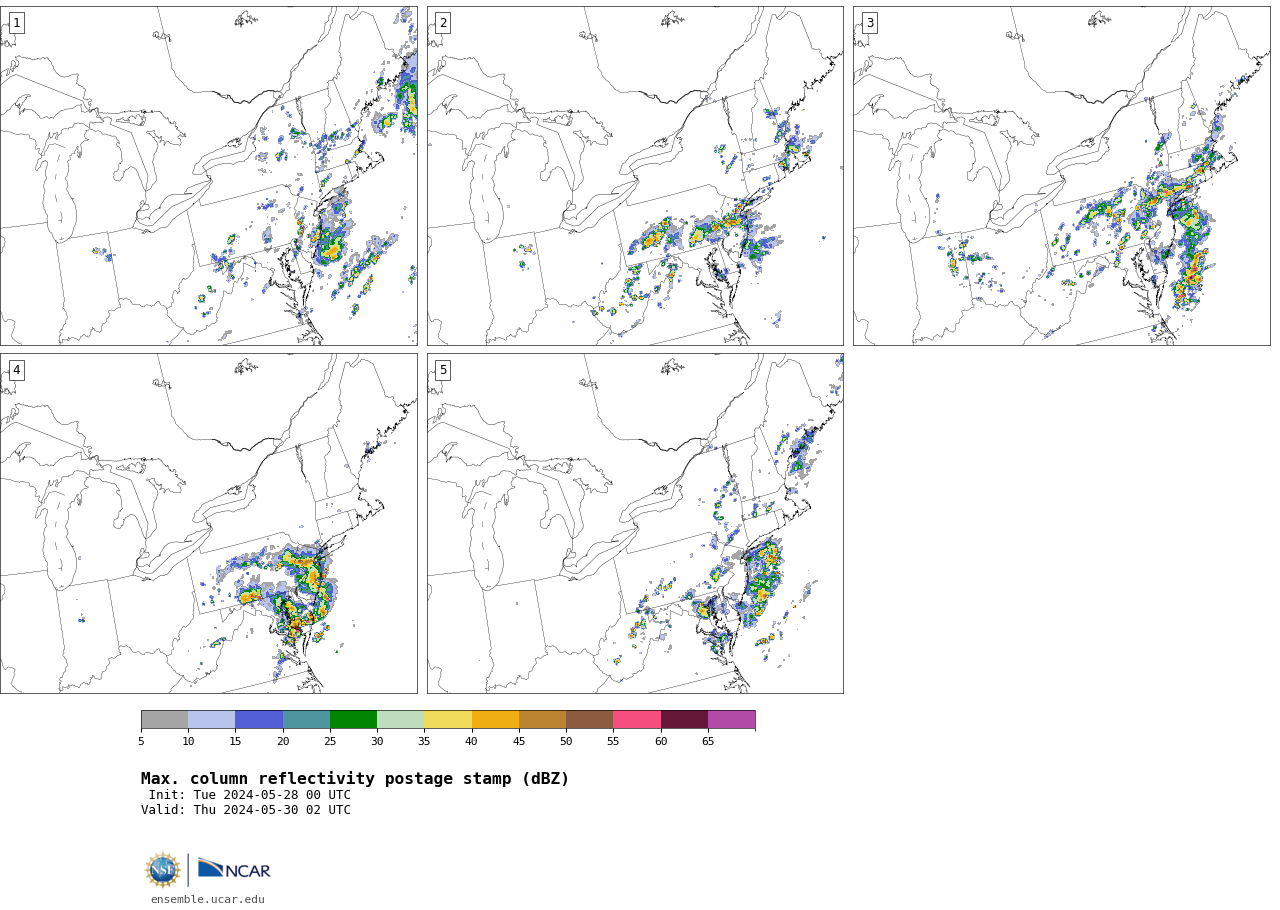Click the orange 40-45 dBZ swatch
1280x910 pixels.
[x=495, y=720]
